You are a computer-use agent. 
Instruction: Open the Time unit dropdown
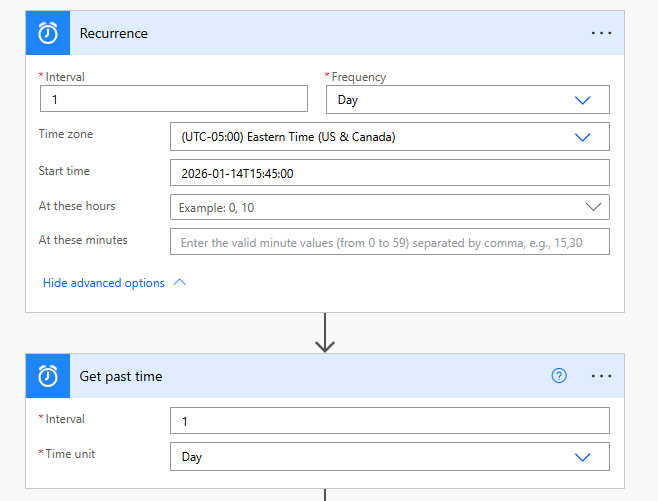(x=389, y=457)
